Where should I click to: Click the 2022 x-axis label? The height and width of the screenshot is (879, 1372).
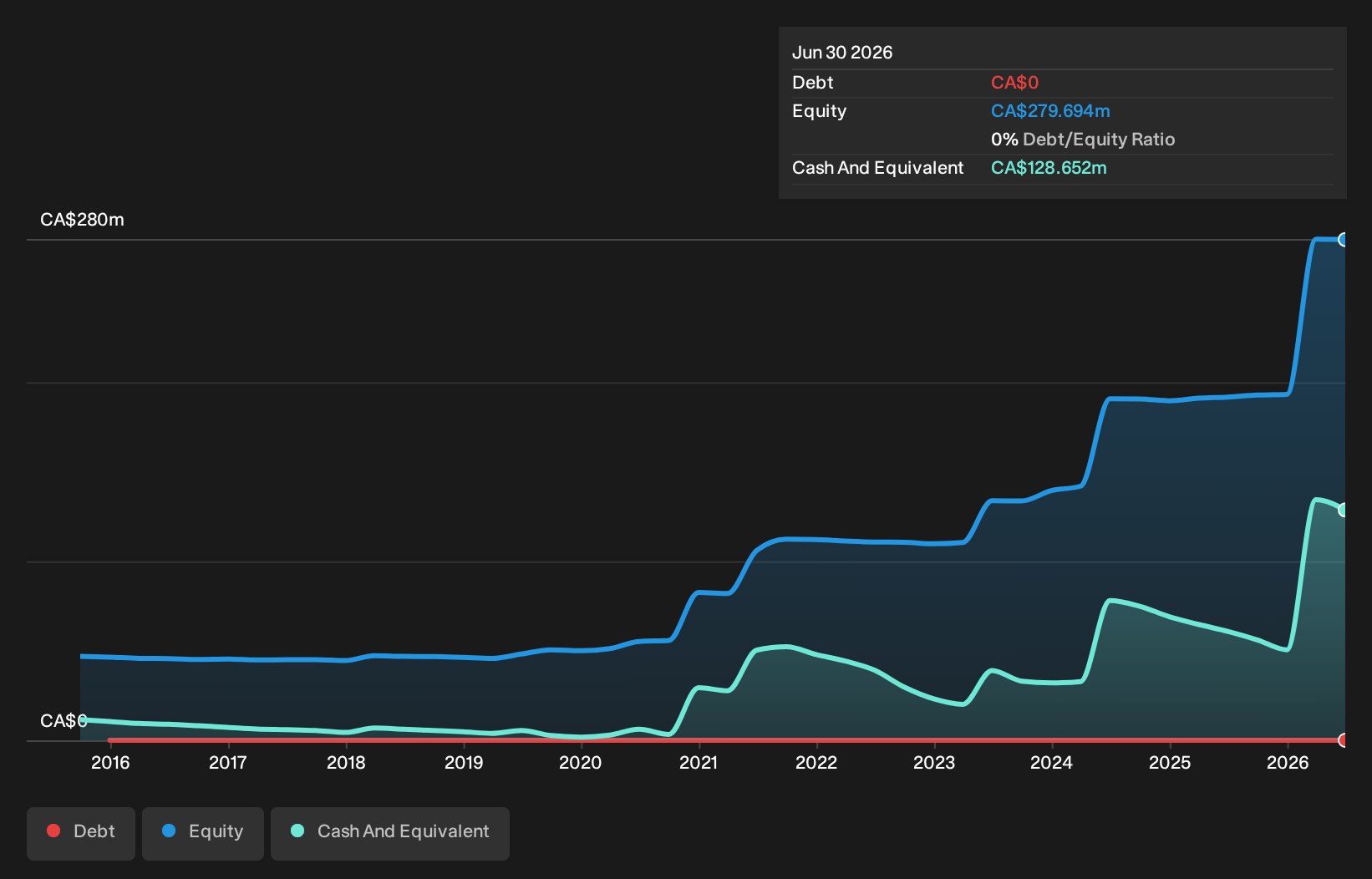click(x=816, y=762)
